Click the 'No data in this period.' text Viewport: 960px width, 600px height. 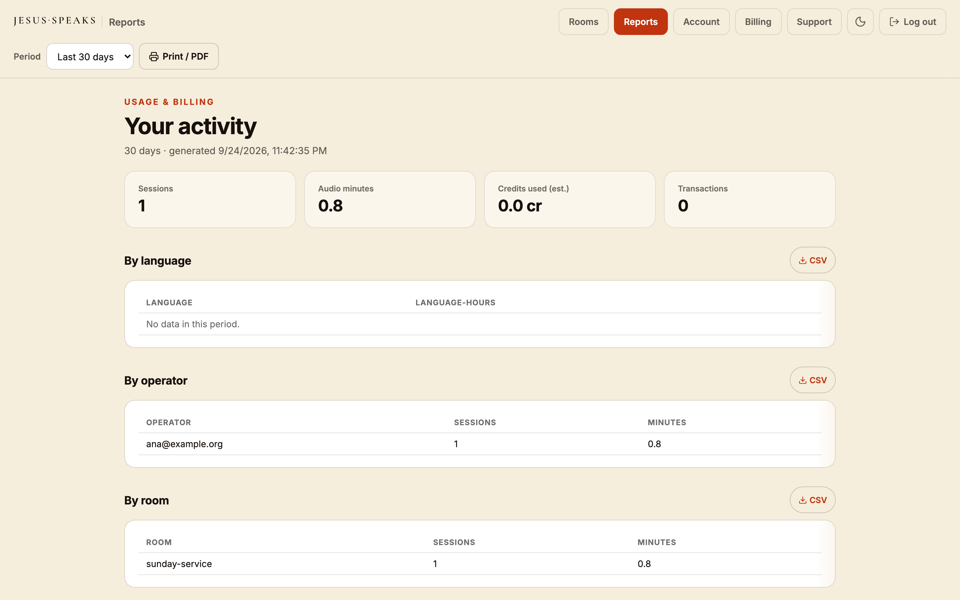(193, 324)
